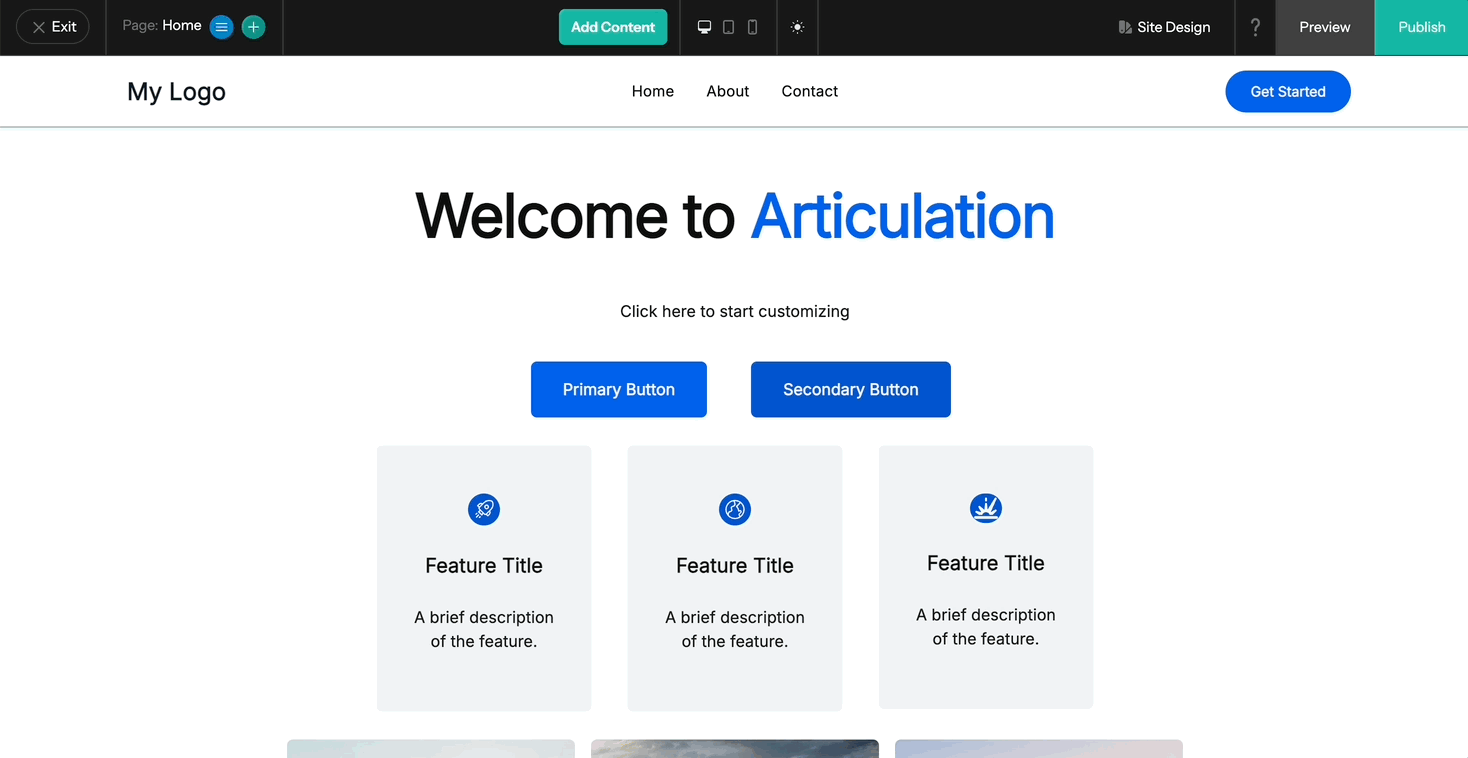Click the help question mark icon

click(x=1255, y=27)
